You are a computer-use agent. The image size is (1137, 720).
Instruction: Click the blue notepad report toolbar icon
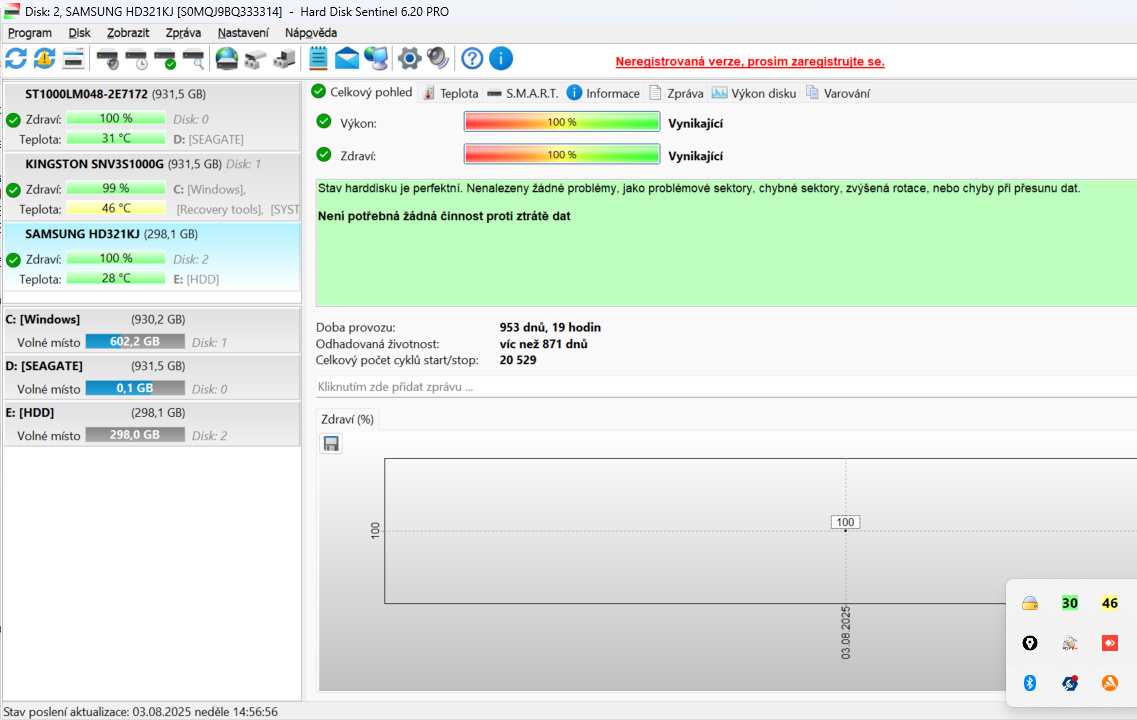(x=318, y=58)
